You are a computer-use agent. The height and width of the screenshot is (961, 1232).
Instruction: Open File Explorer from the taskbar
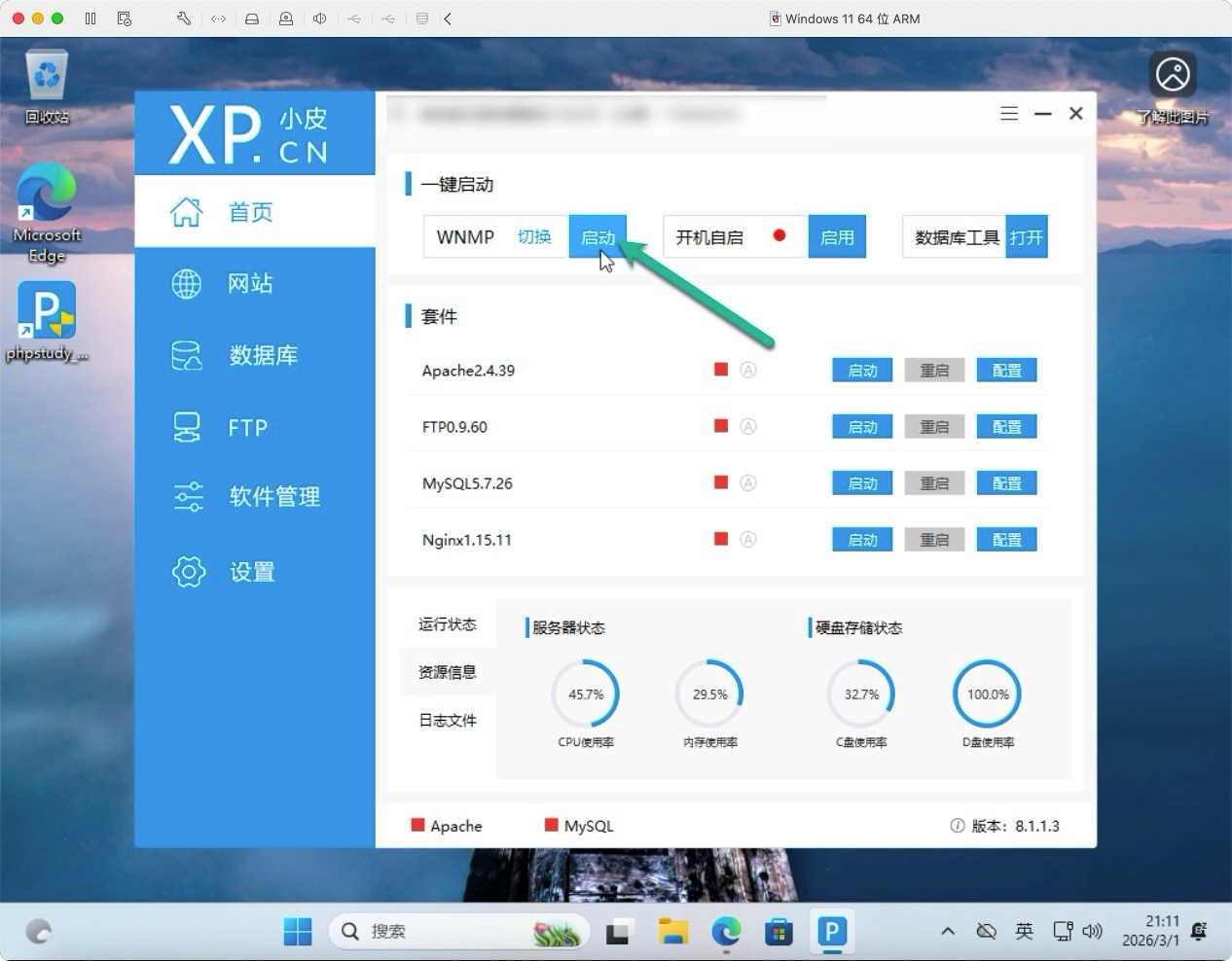tap(672, 932)
